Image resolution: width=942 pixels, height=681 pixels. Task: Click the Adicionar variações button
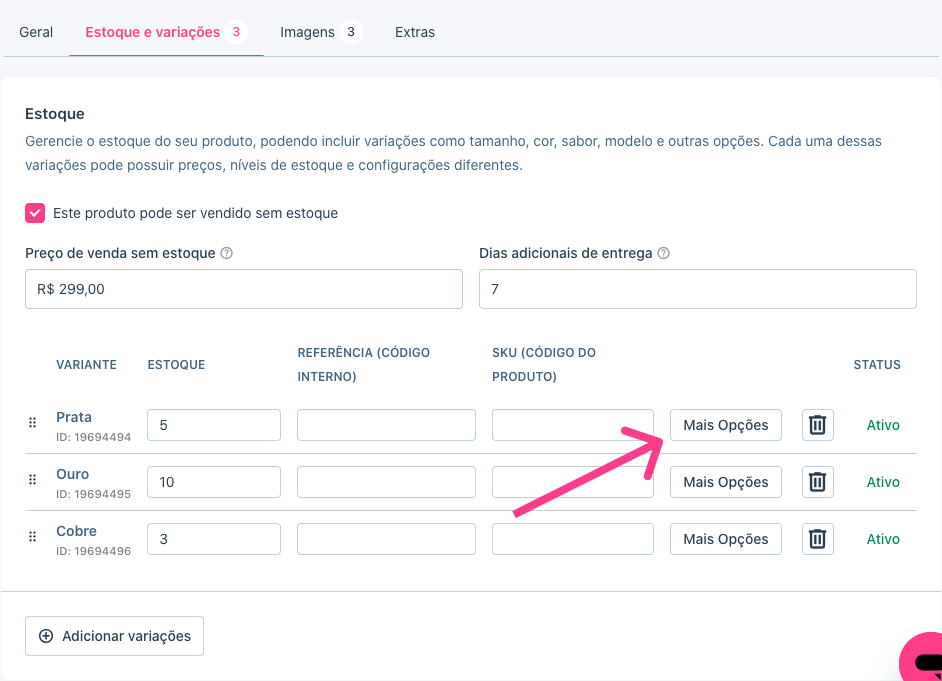pyautogui.click(x=114, y=636)
